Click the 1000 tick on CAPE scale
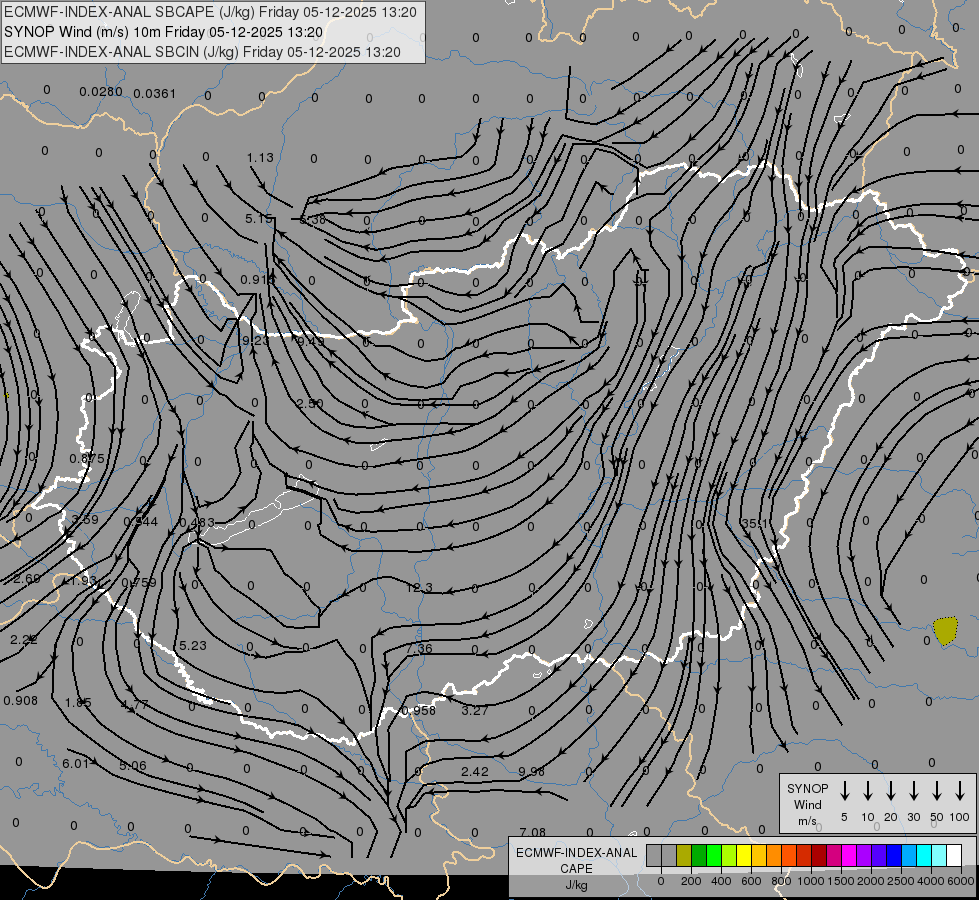979x900 pixels. point(811,881)
